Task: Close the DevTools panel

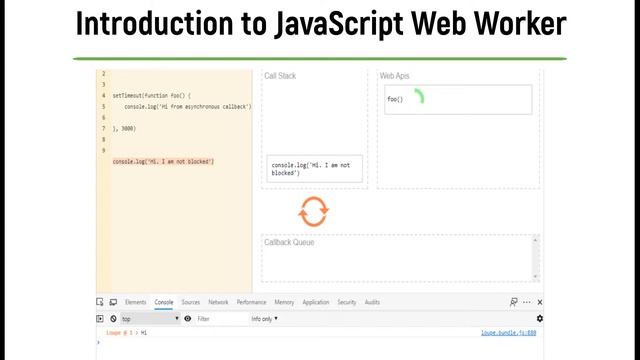Action: coord(540,302)
